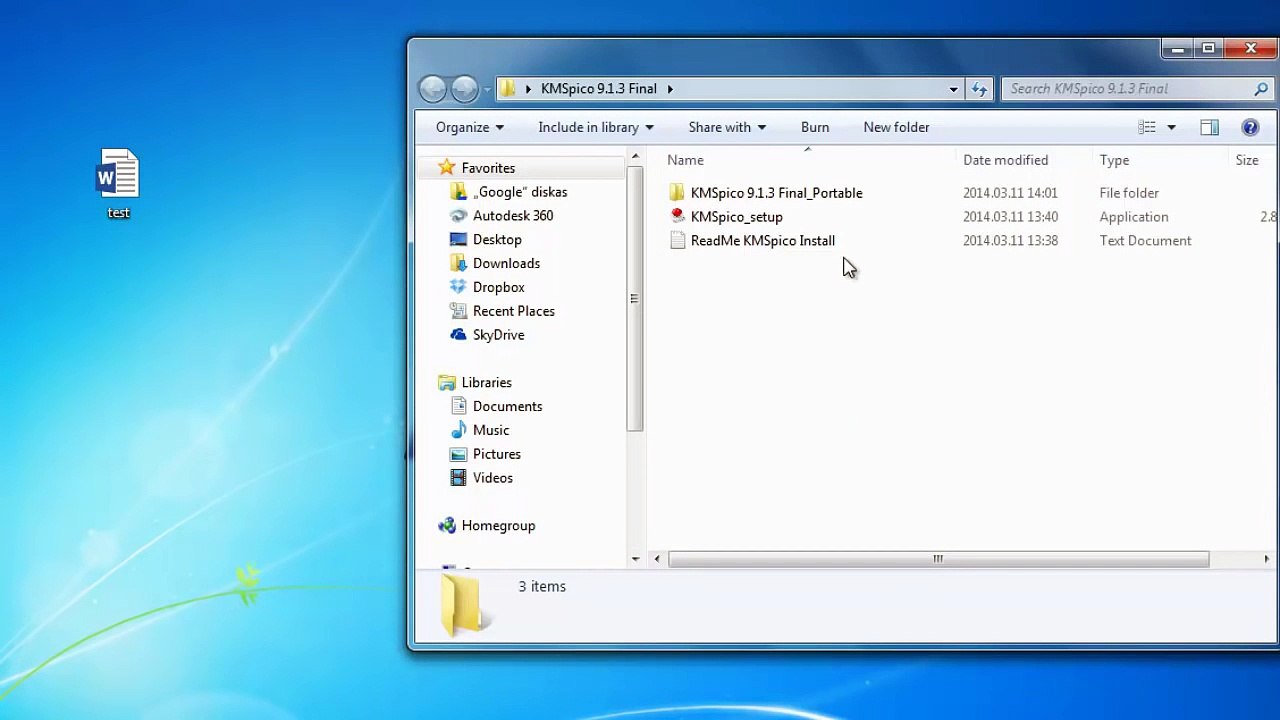The width and height of the screenshot is (1280, 720).
Task: Open Explorer help
Action: pyautogui.click(x=1250, y=127)
